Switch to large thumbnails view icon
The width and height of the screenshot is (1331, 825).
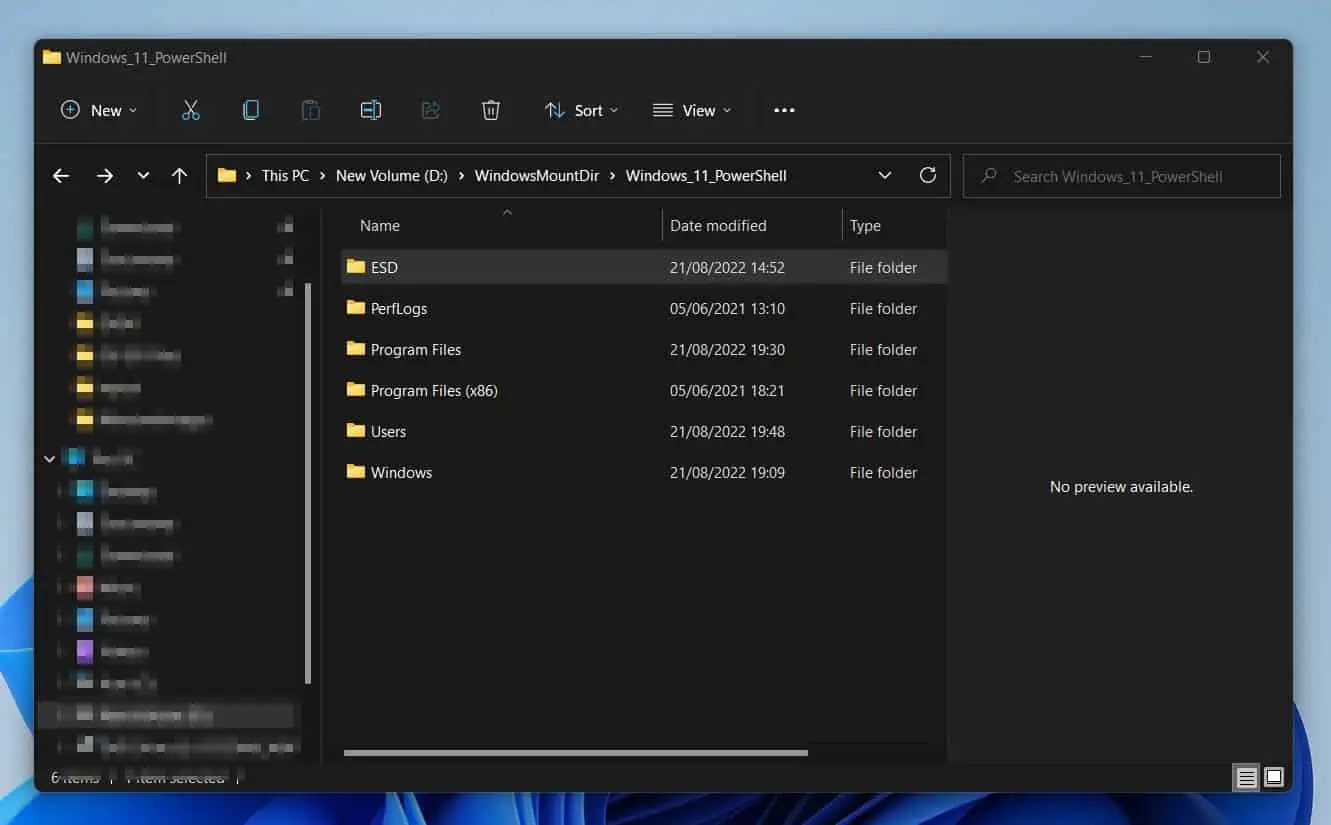(x=1274, y=777)
